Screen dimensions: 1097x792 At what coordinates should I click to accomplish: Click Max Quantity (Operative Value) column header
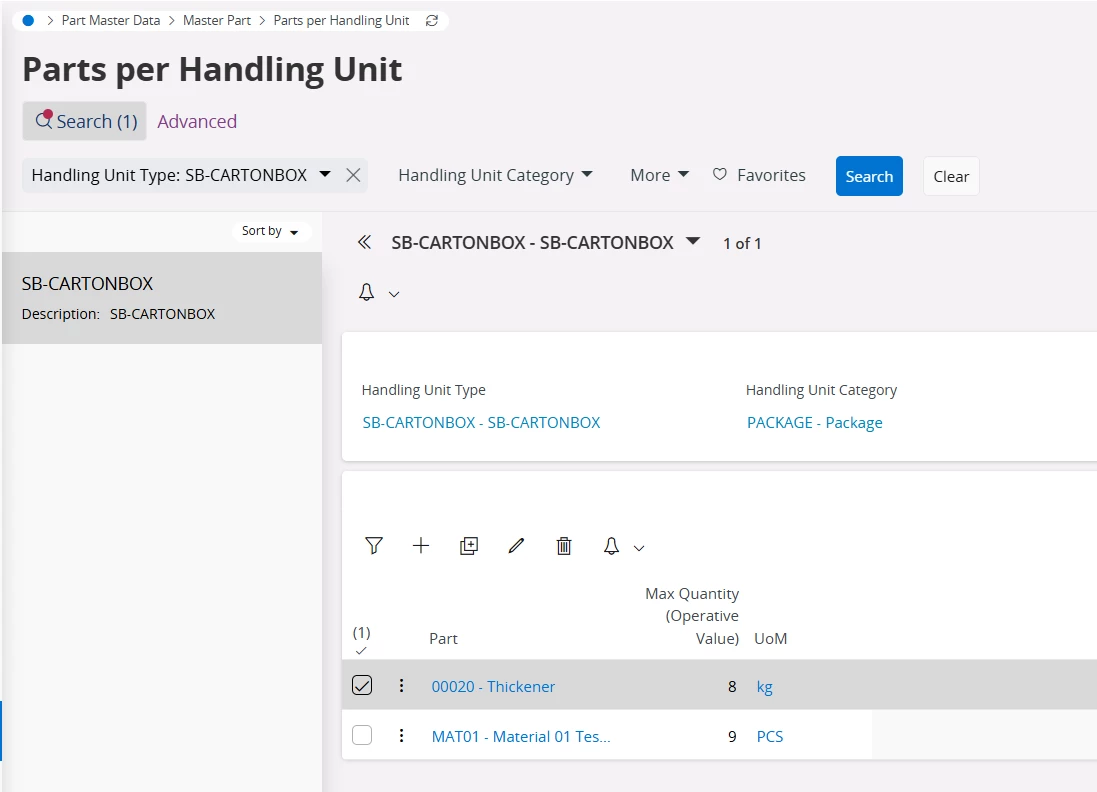pyautogui.click(x=692, y=616)
